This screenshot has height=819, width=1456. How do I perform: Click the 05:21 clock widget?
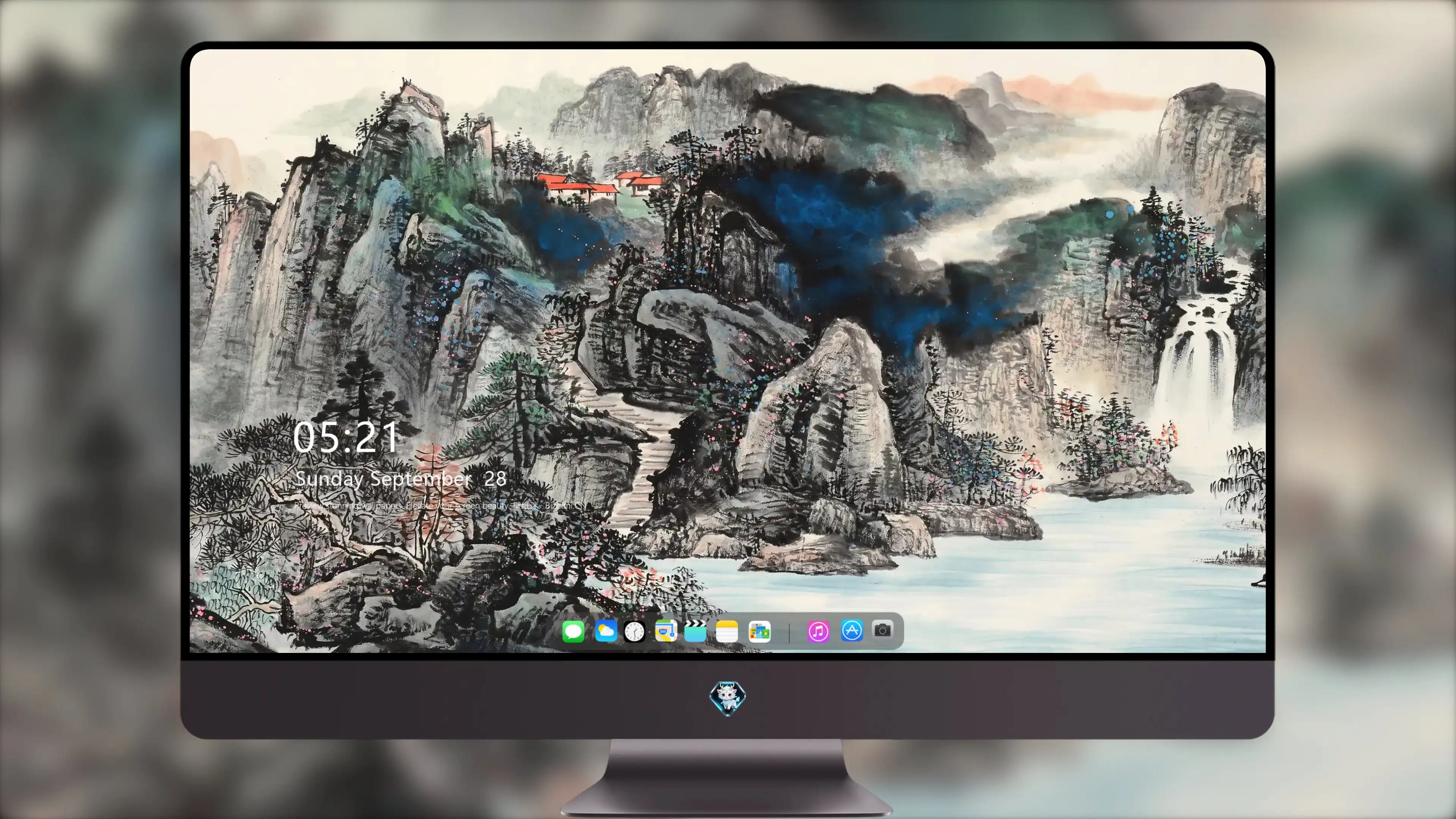pos(345,437)
